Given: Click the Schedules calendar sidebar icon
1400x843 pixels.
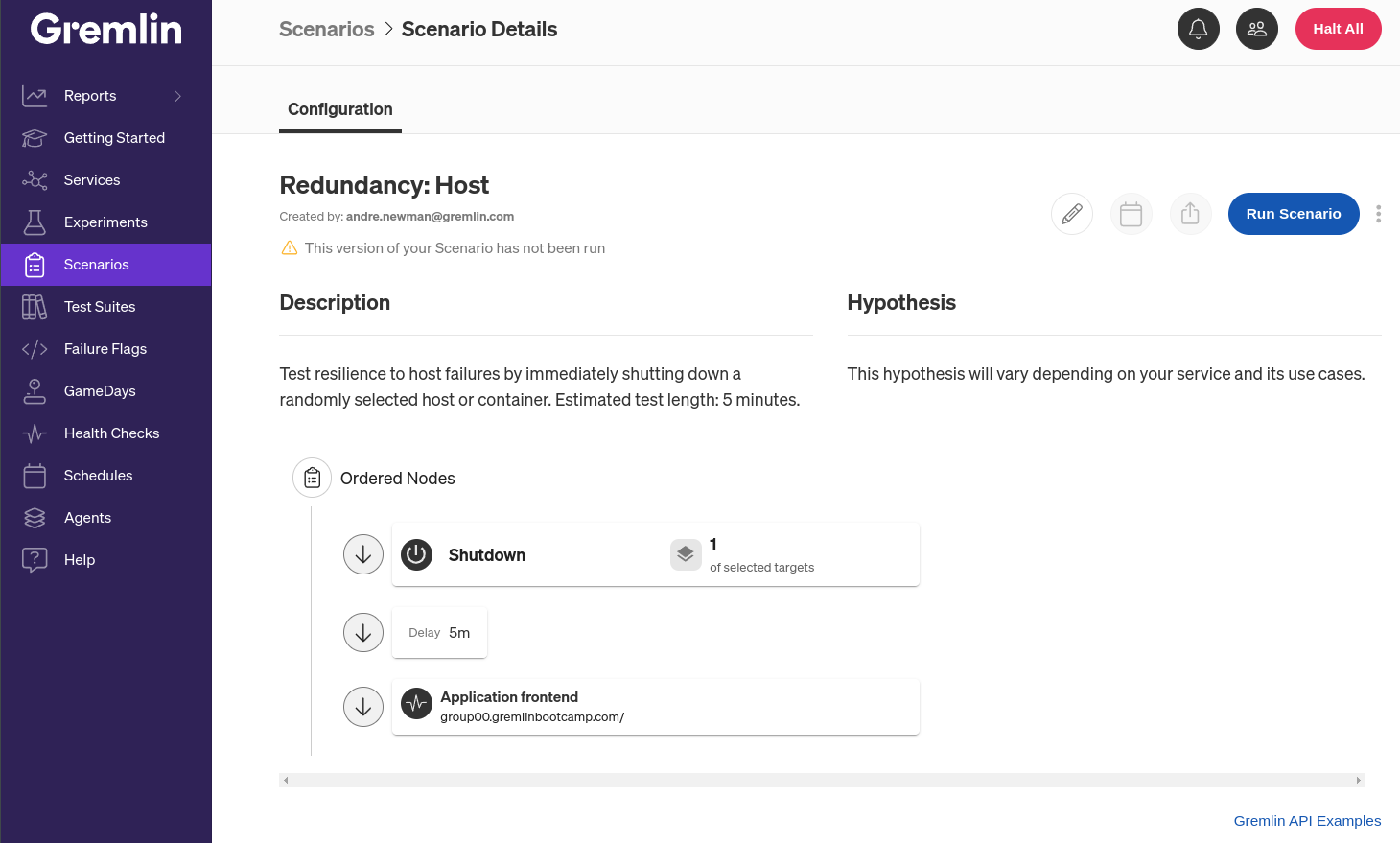Looking at the screenshot, I should 35,476.
